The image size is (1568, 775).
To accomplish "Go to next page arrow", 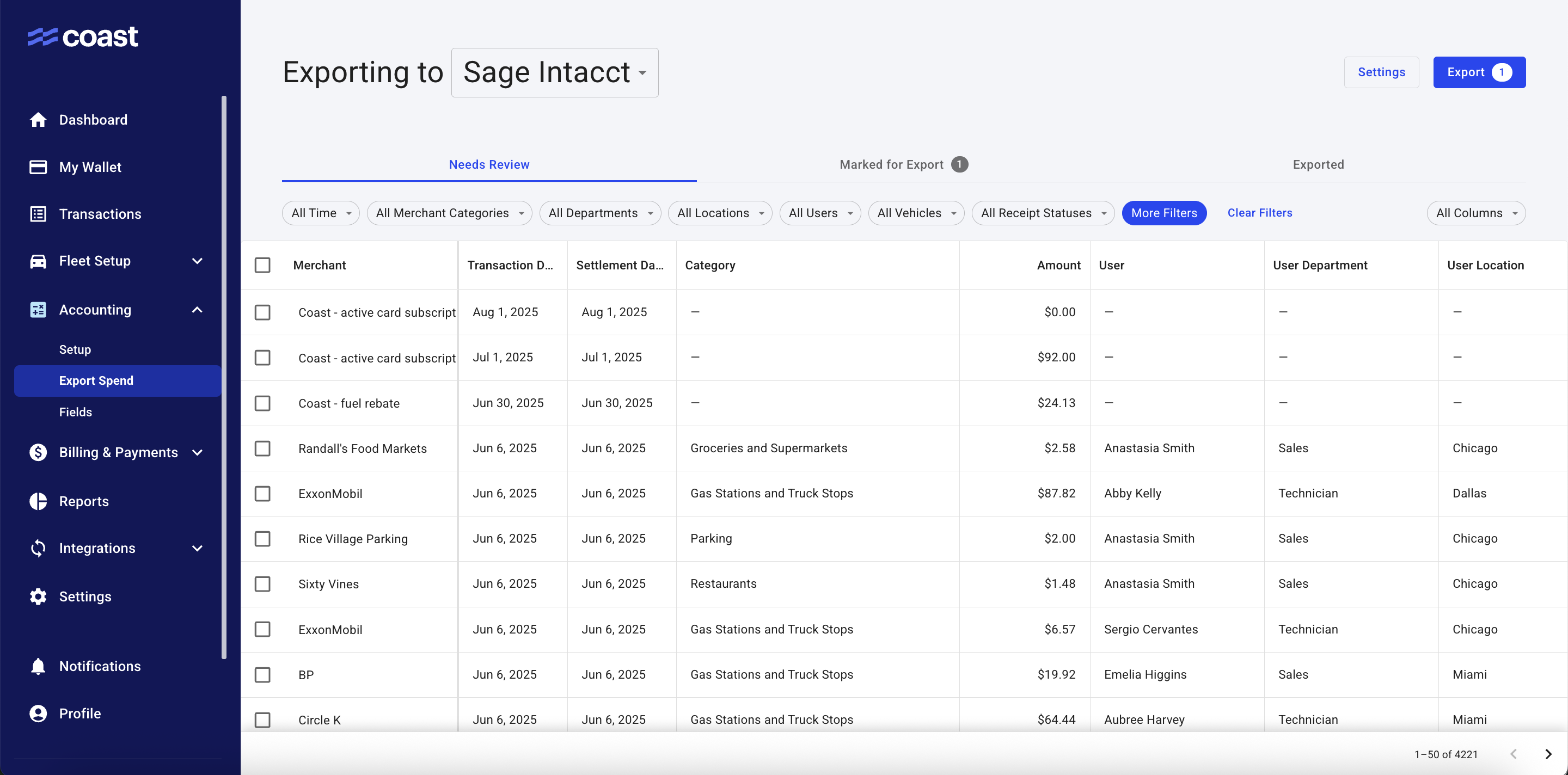I will [x=1548, y=754].
